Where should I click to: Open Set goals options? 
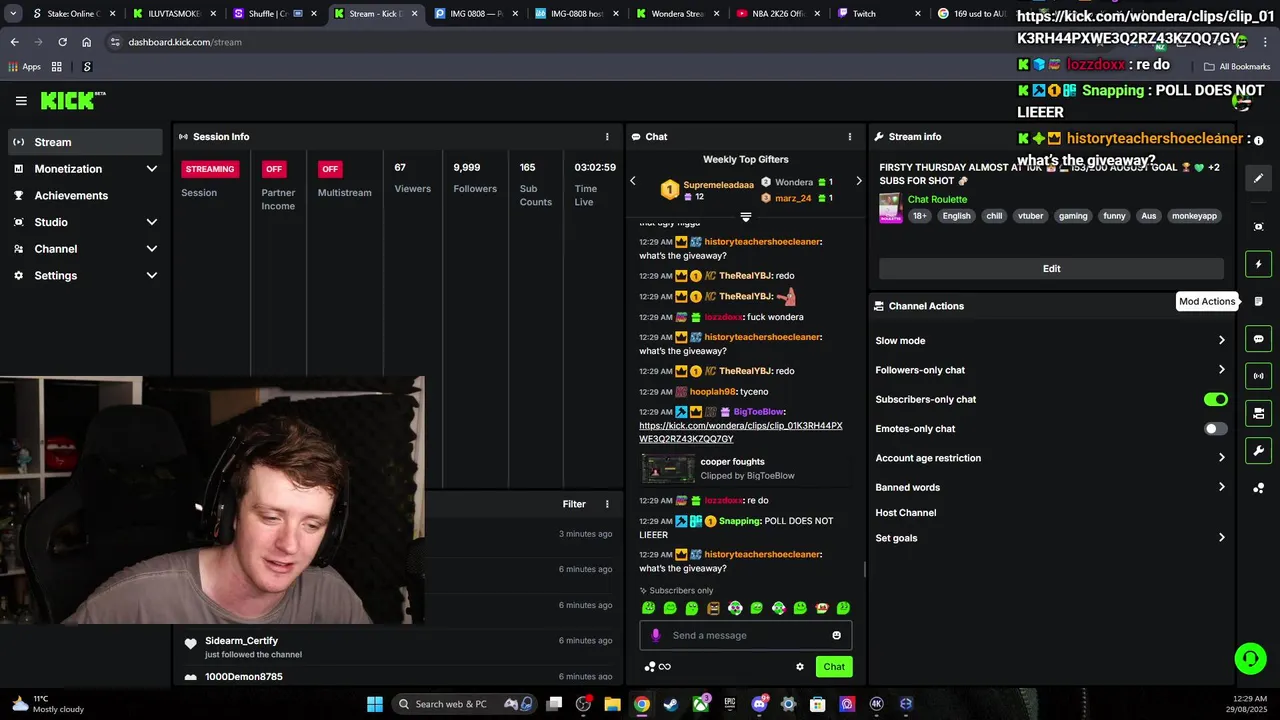pyautogui.click(x=1051, y=538)
